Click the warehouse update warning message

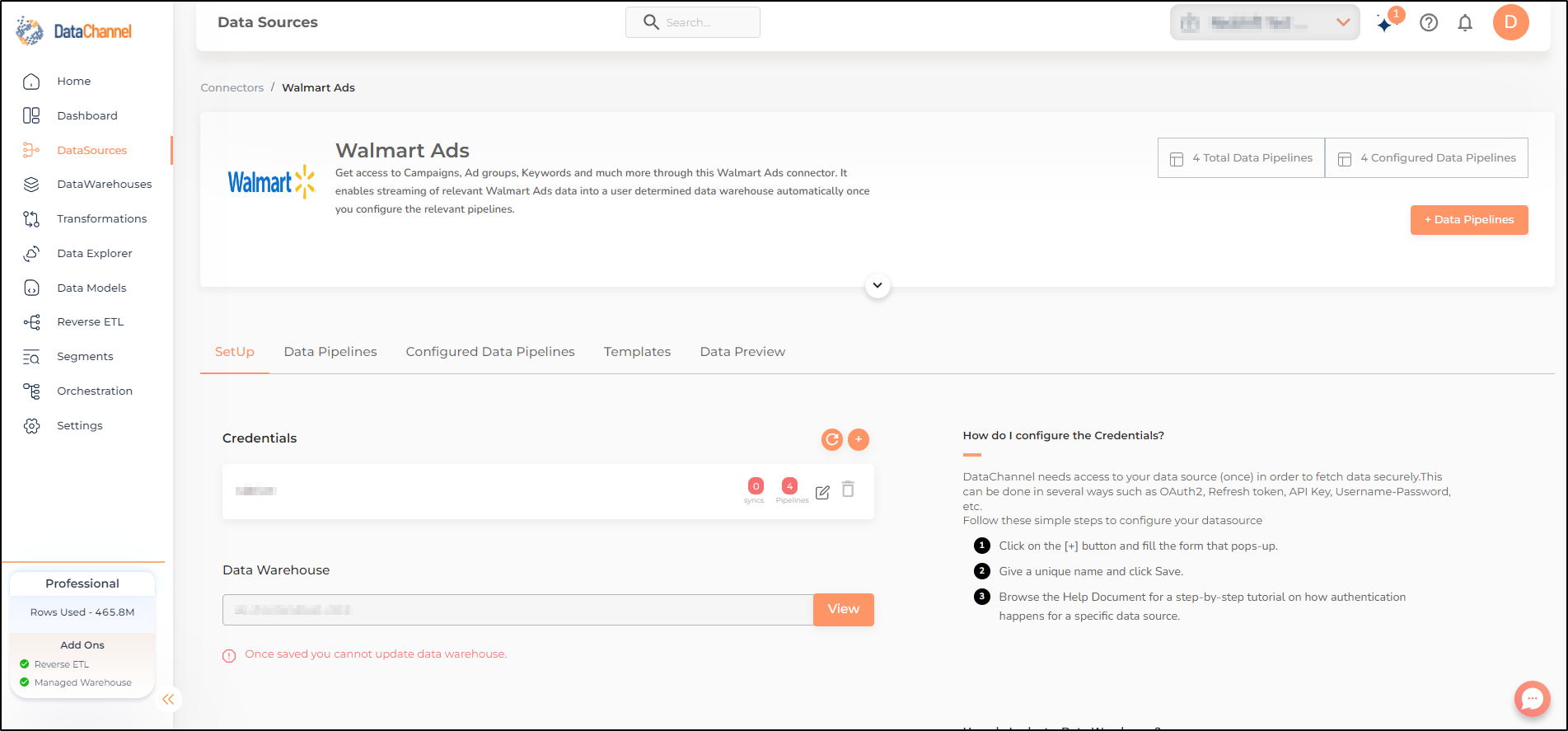tap(376, 654)
